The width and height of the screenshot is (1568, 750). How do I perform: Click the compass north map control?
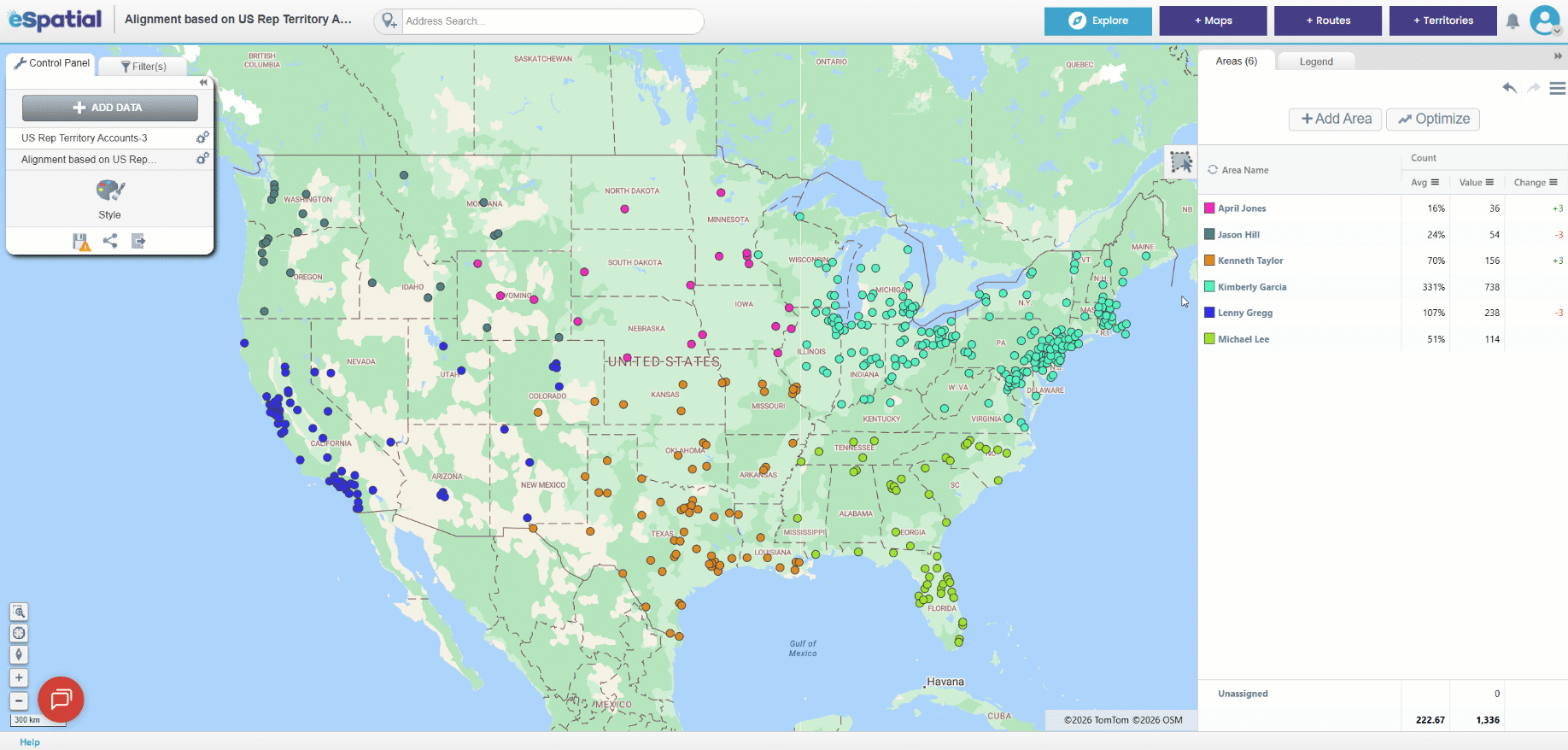point(19,654)
